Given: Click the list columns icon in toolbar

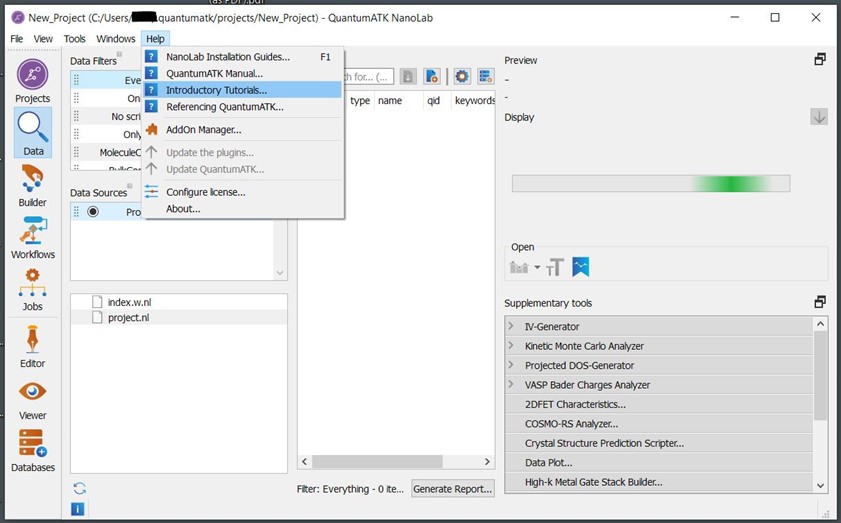Looking at the screenshot, I should point(486,76).
